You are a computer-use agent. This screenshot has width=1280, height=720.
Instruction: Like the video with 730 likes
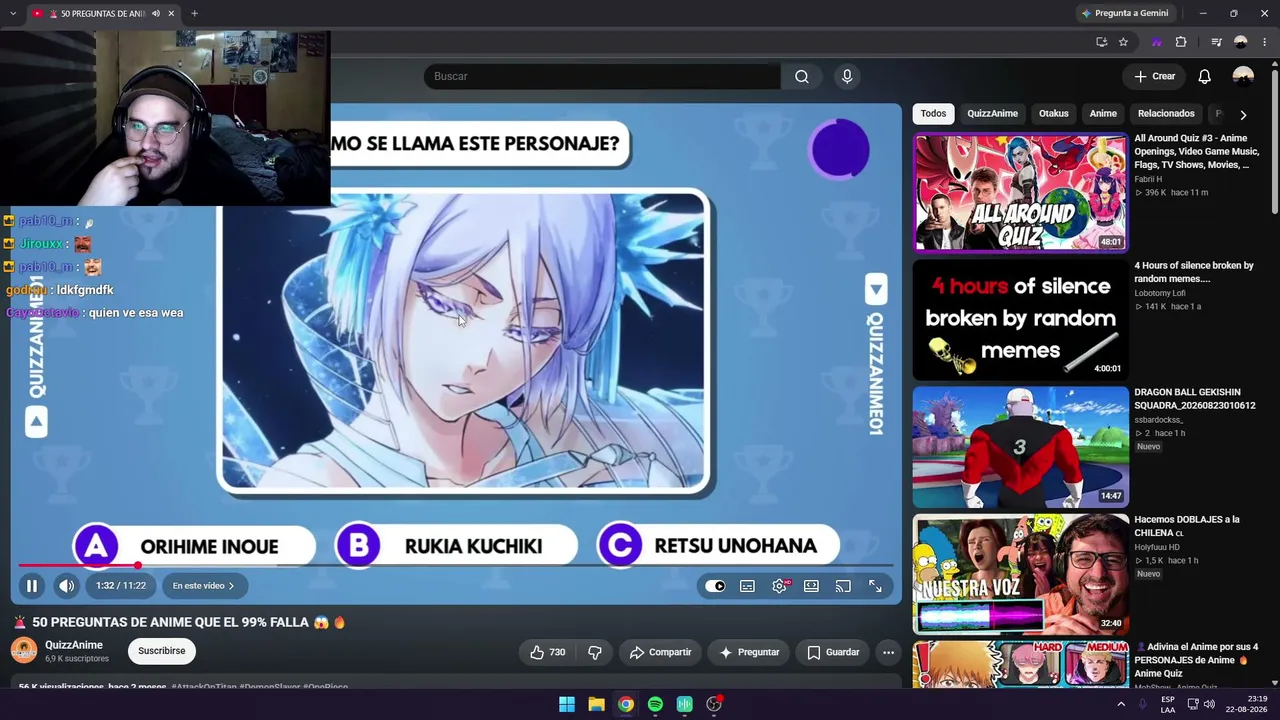[548, 652]
